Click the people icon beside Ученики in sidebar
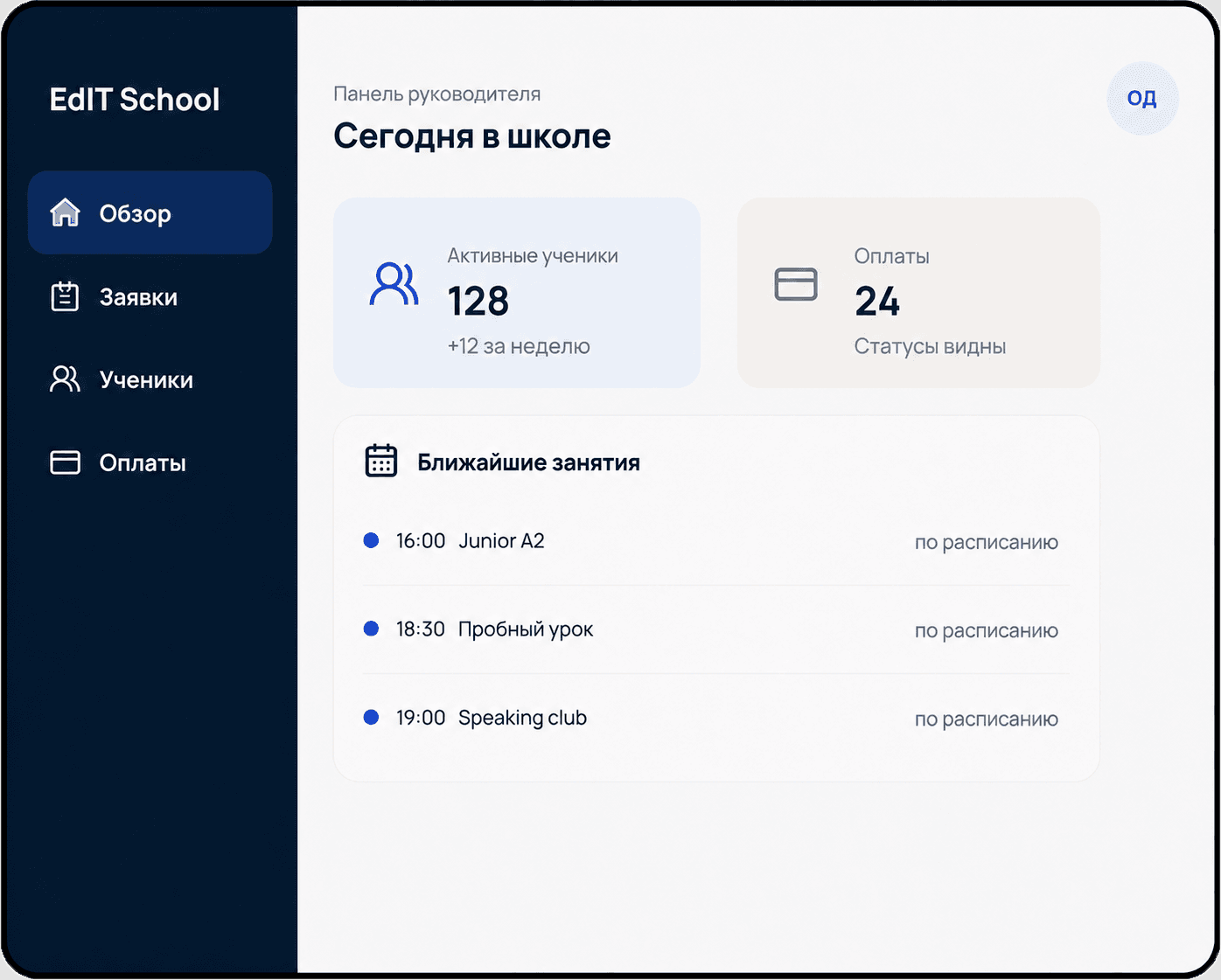 click(65, 379)
